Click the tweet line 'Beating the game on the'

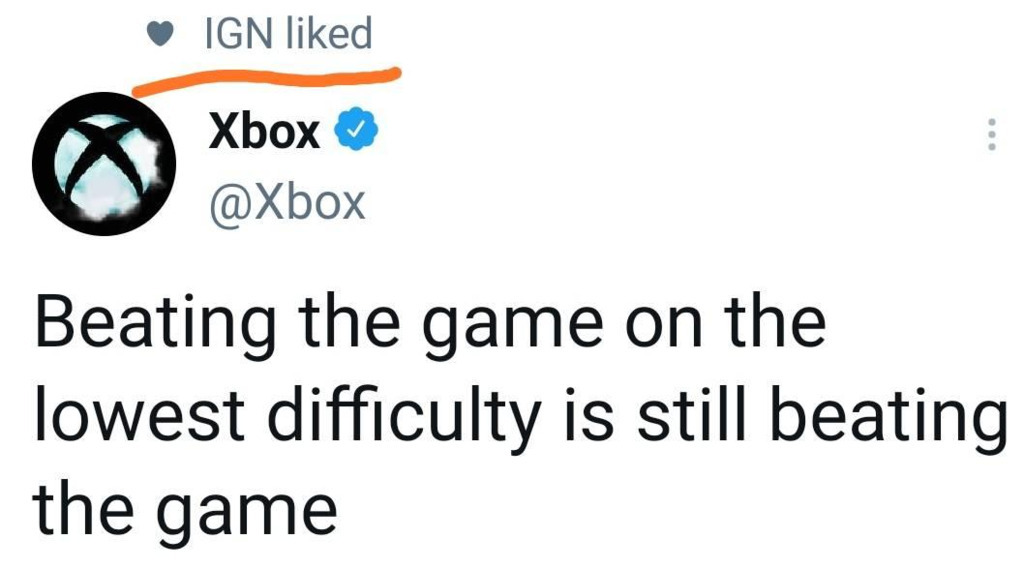430,323
